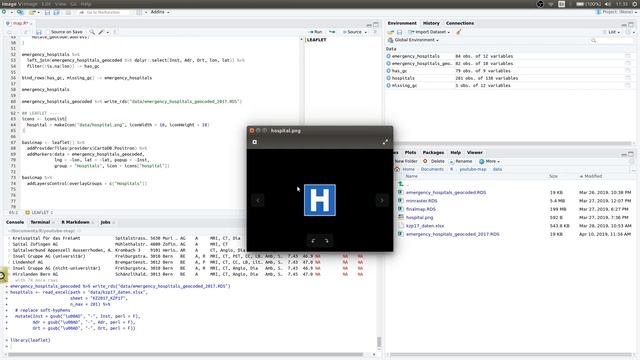The image size is (640, 360).
Task: Switch to the Environment tab
Action: click(x=402, y=23)
